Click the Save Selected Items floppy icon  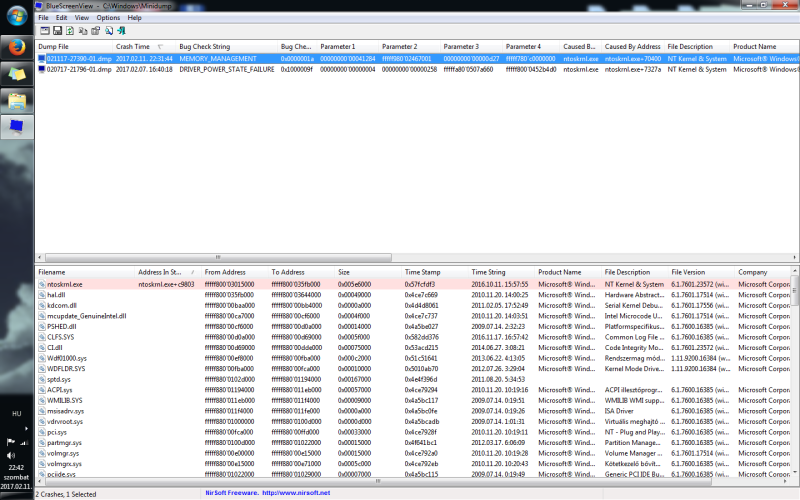[x=58, y=31]
